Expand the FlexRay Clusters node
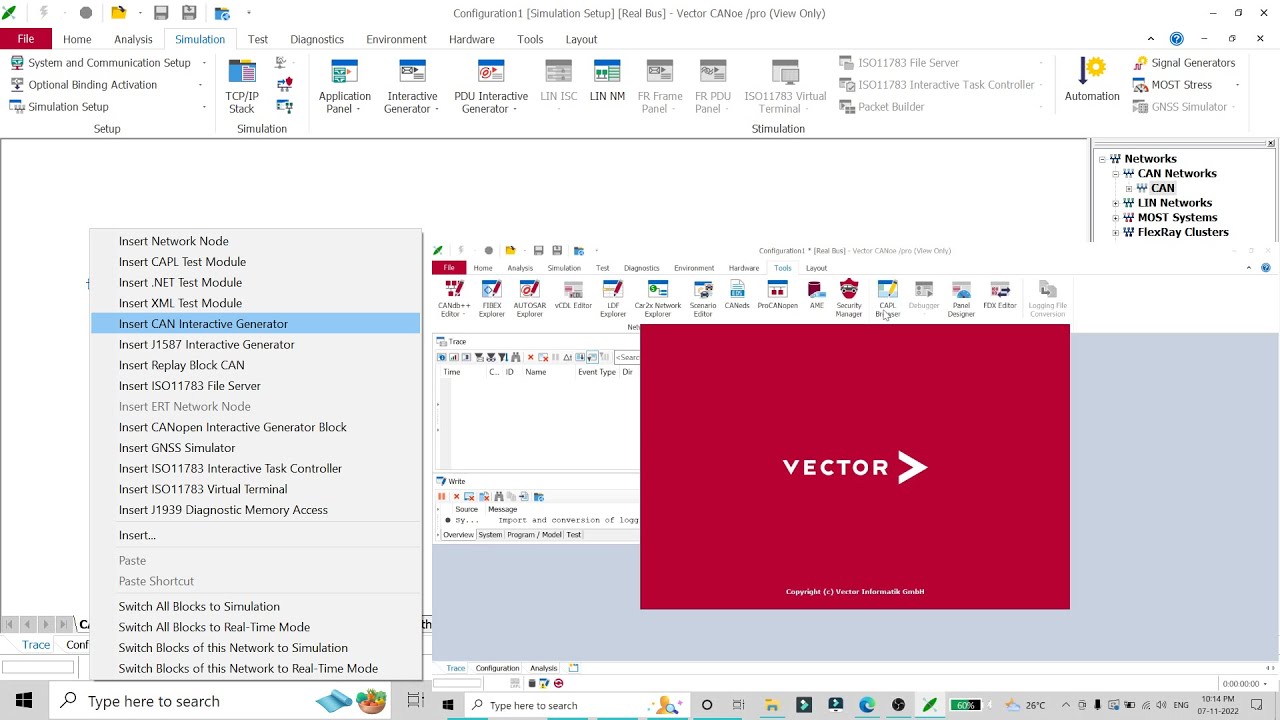1280x720 pixels. click(1116, 232)
